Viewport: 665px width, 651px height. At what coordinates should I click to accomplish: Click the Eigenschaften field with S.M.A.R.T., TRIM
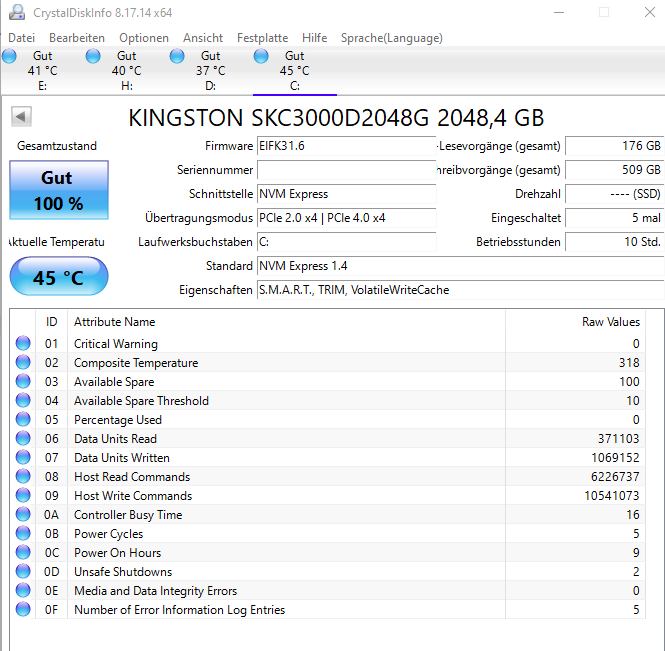(x=460, y=290)
